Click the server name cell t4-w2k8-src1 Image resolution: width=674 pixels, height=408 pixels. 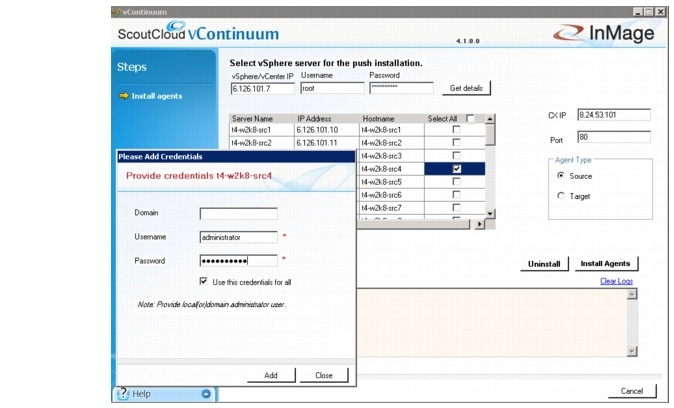click(x=262, y=130)
